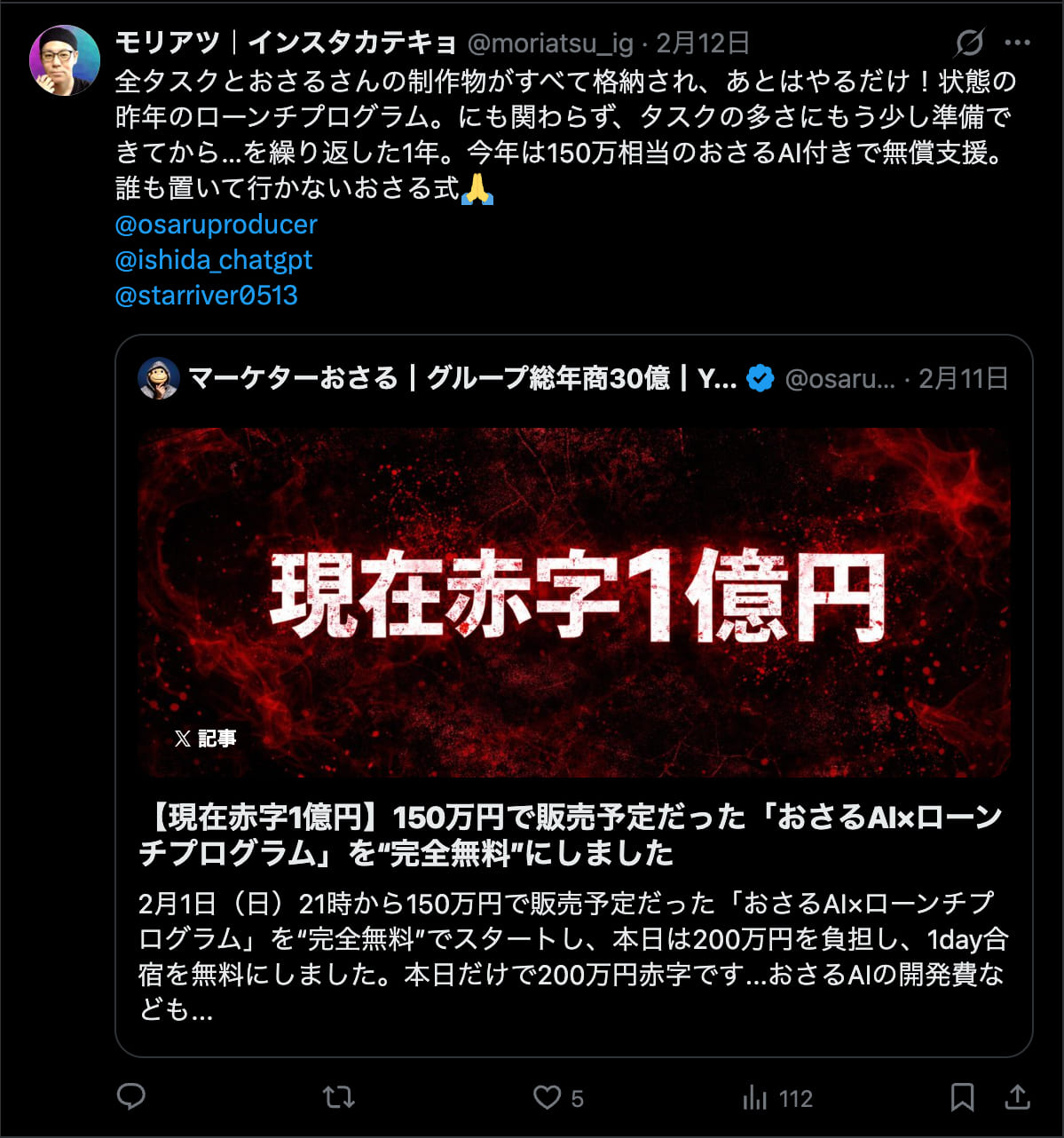Like the post with the heart icon
The image size is (1064, 1138).
coord(547,1098)
